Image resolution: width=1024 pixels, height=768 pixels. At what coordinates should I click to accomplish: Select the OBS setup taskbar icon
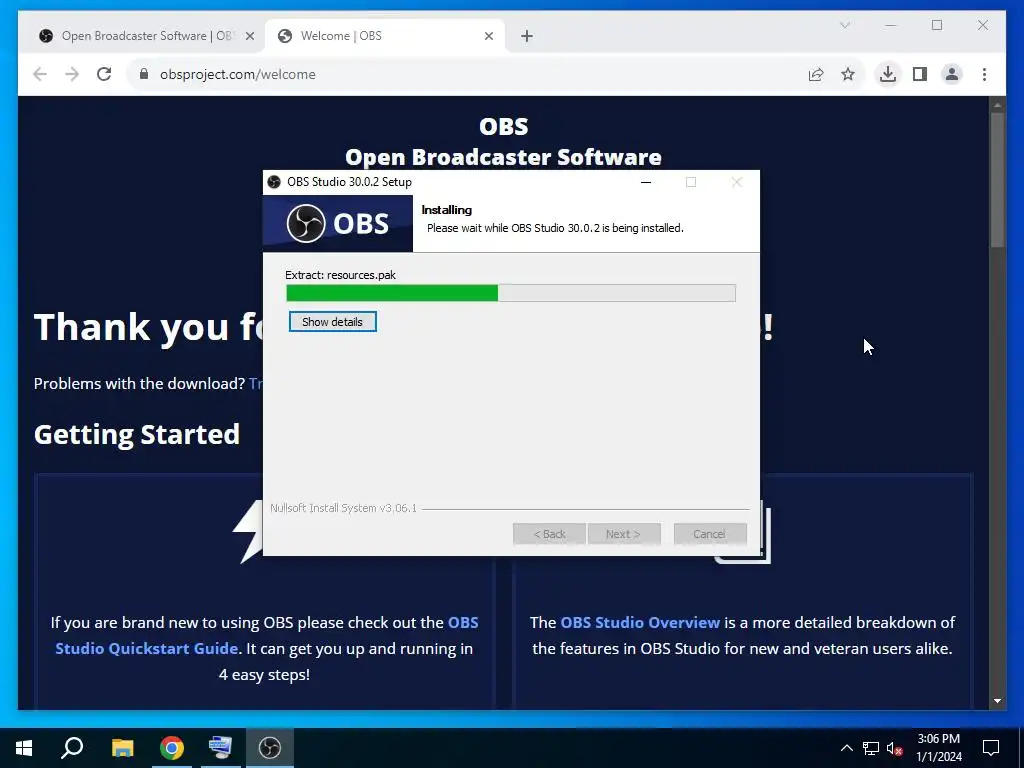270,748
